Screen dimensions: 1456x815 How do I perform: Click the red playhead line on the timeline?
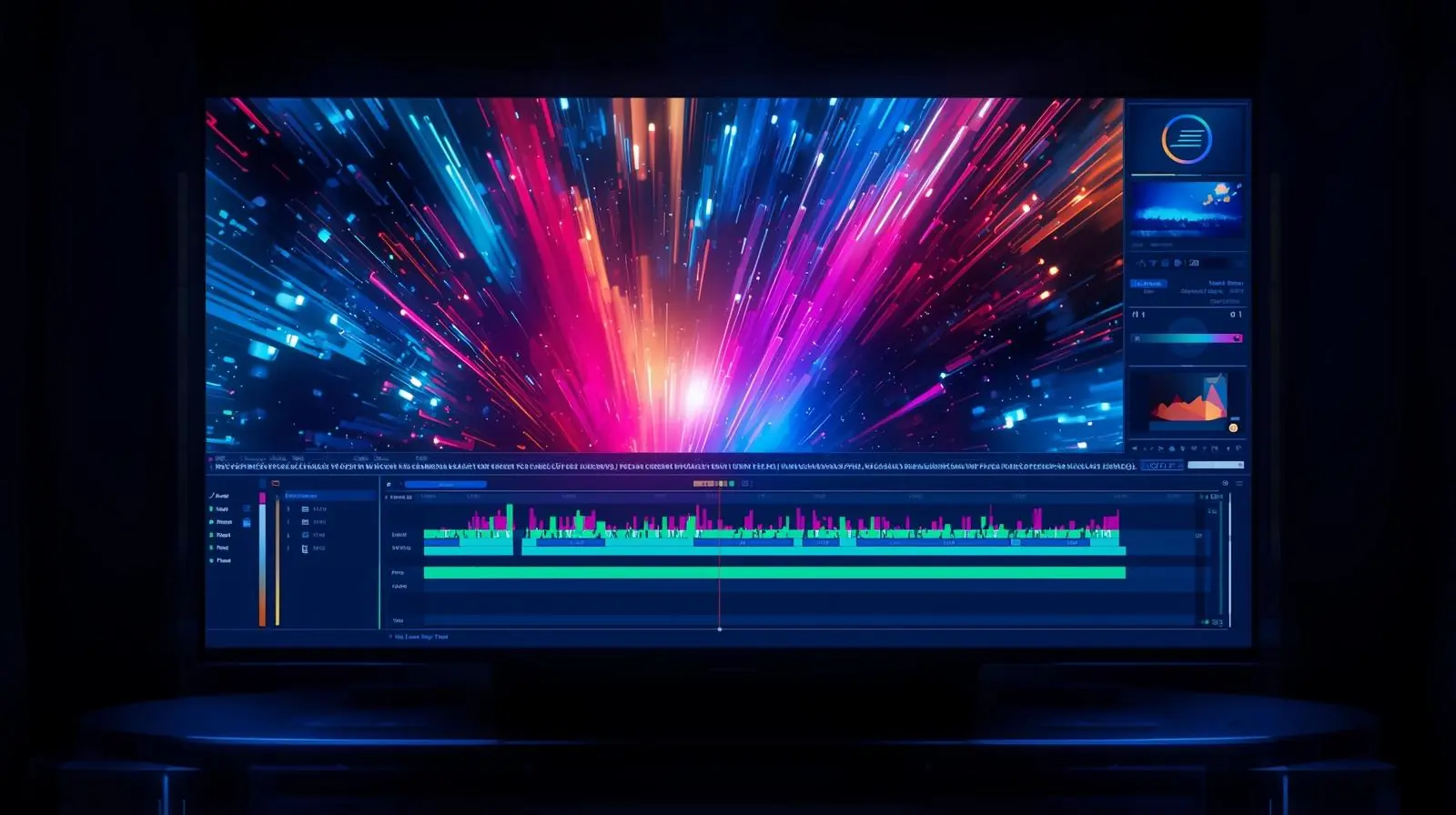click(720, 557)
